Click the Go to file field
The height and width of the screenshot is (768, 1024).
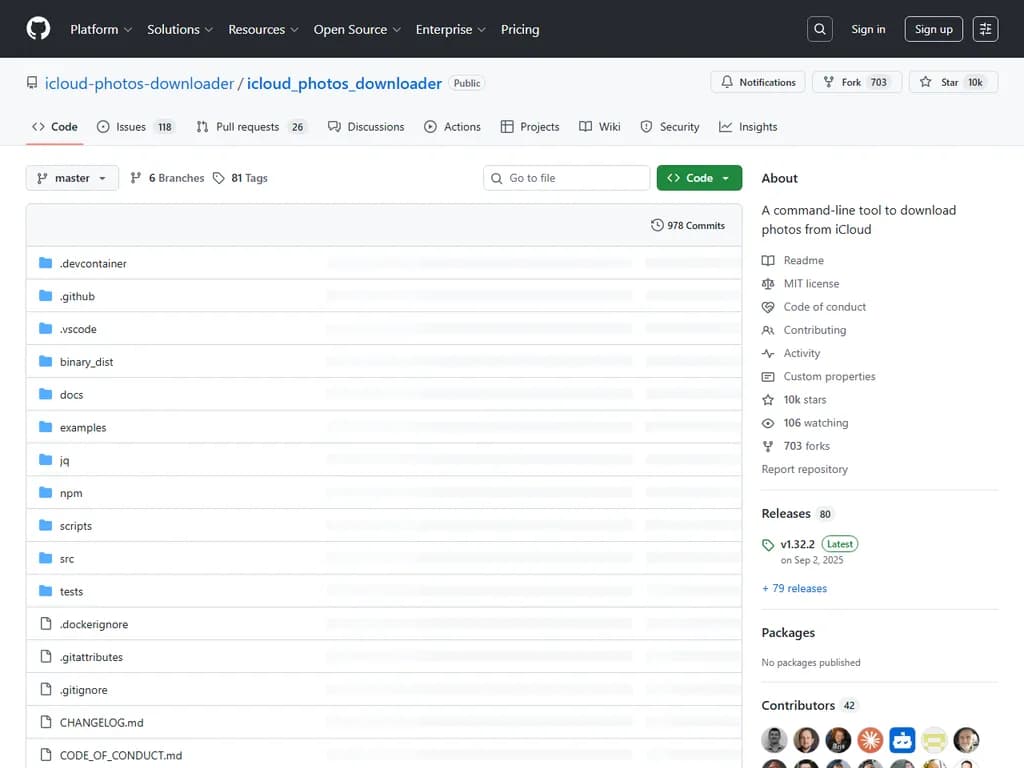[567, 178]
